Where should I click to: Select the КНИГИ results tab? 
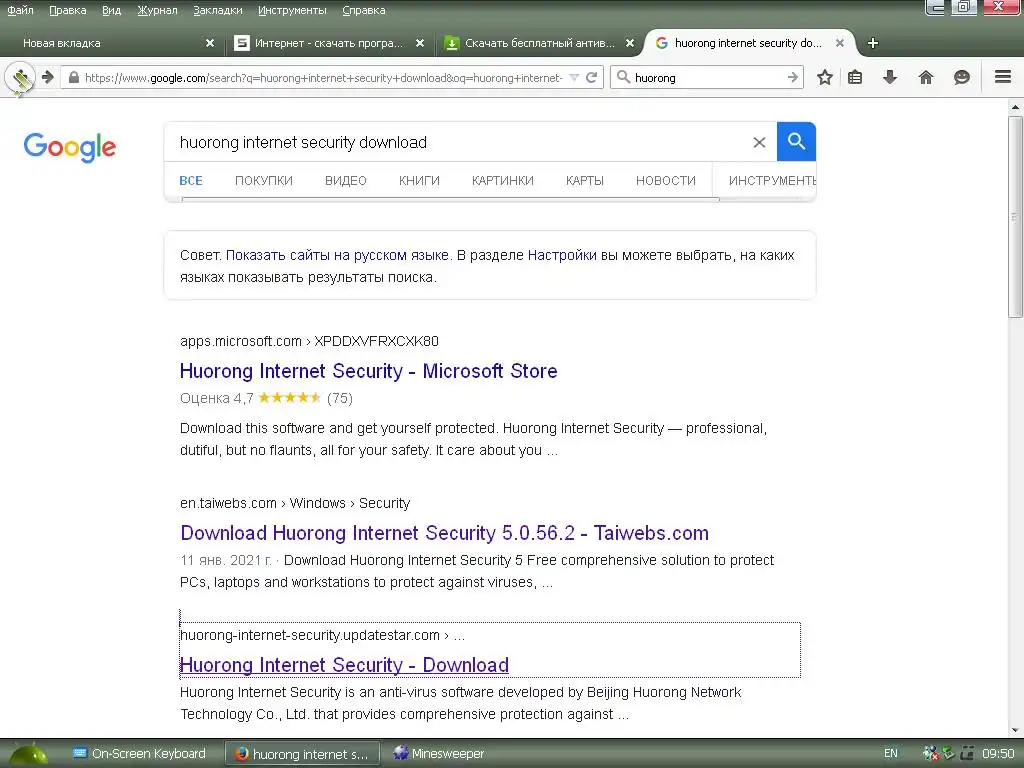(419, 181)
